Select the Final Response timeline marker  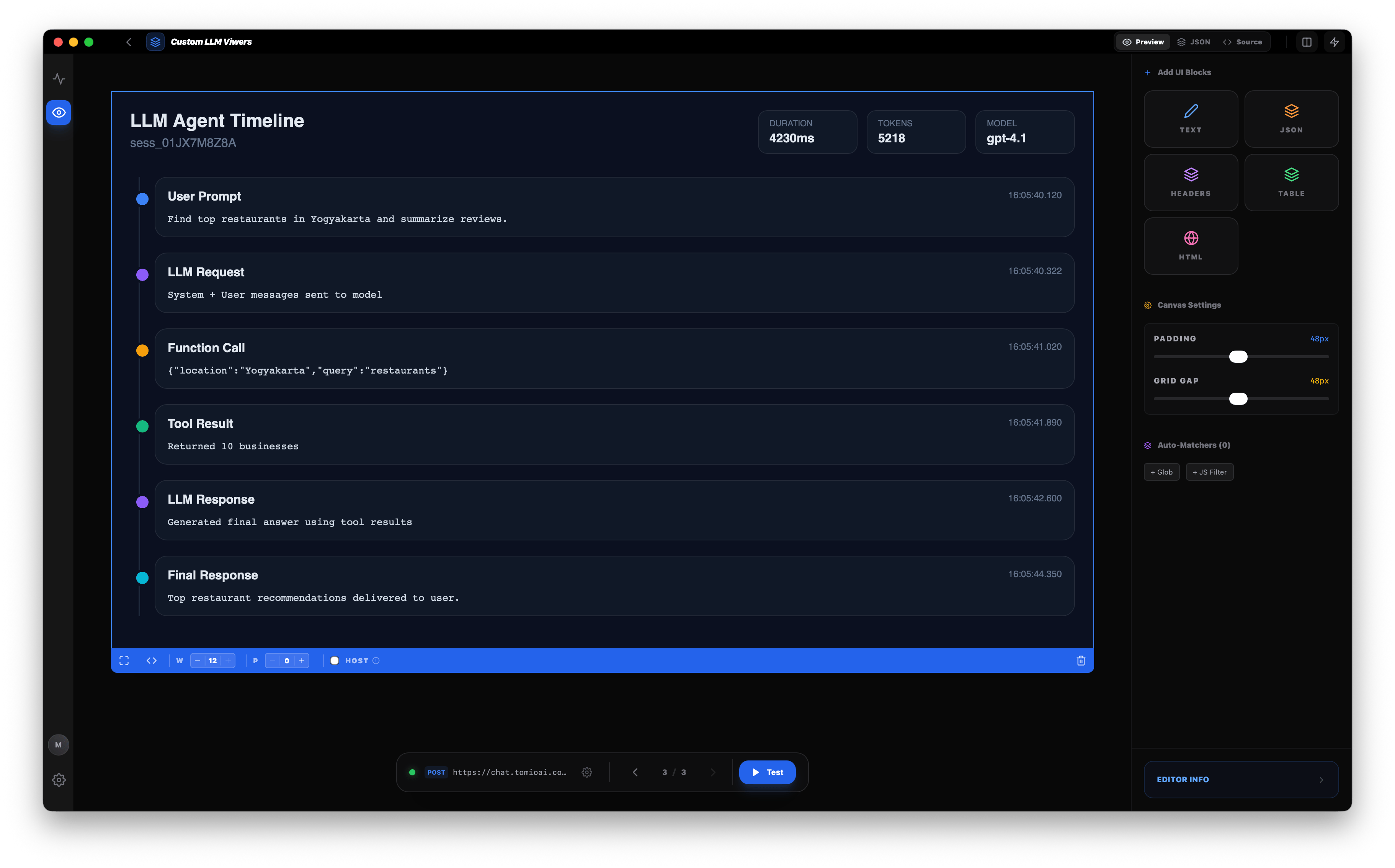pyautogui.click(x=142, y=578)
